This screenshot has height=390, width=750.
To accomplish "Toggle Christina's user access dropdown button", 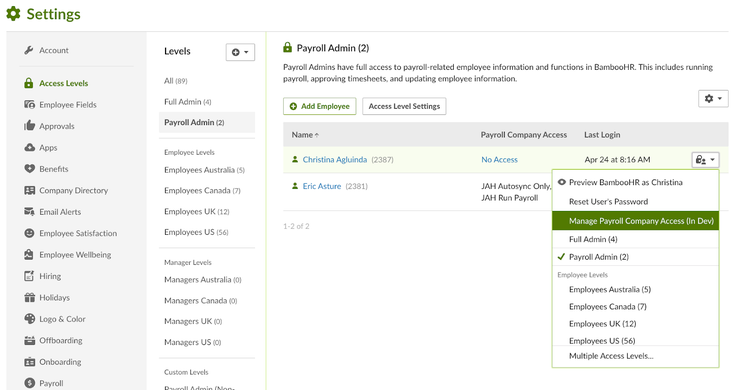I will pos(705,160).
